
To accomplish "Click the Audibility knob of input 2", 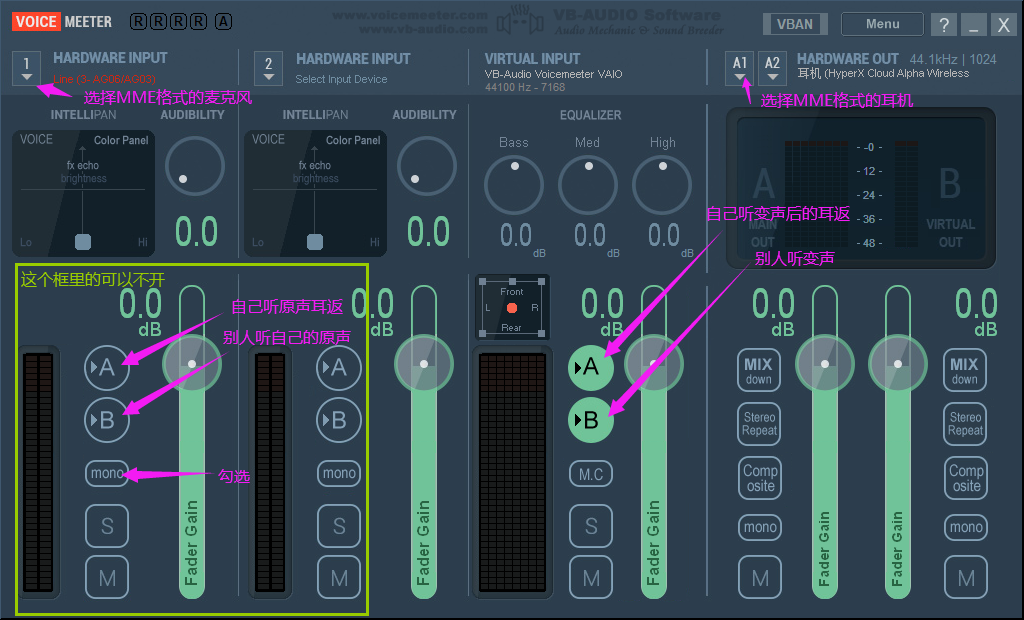I will pos(426,166).
